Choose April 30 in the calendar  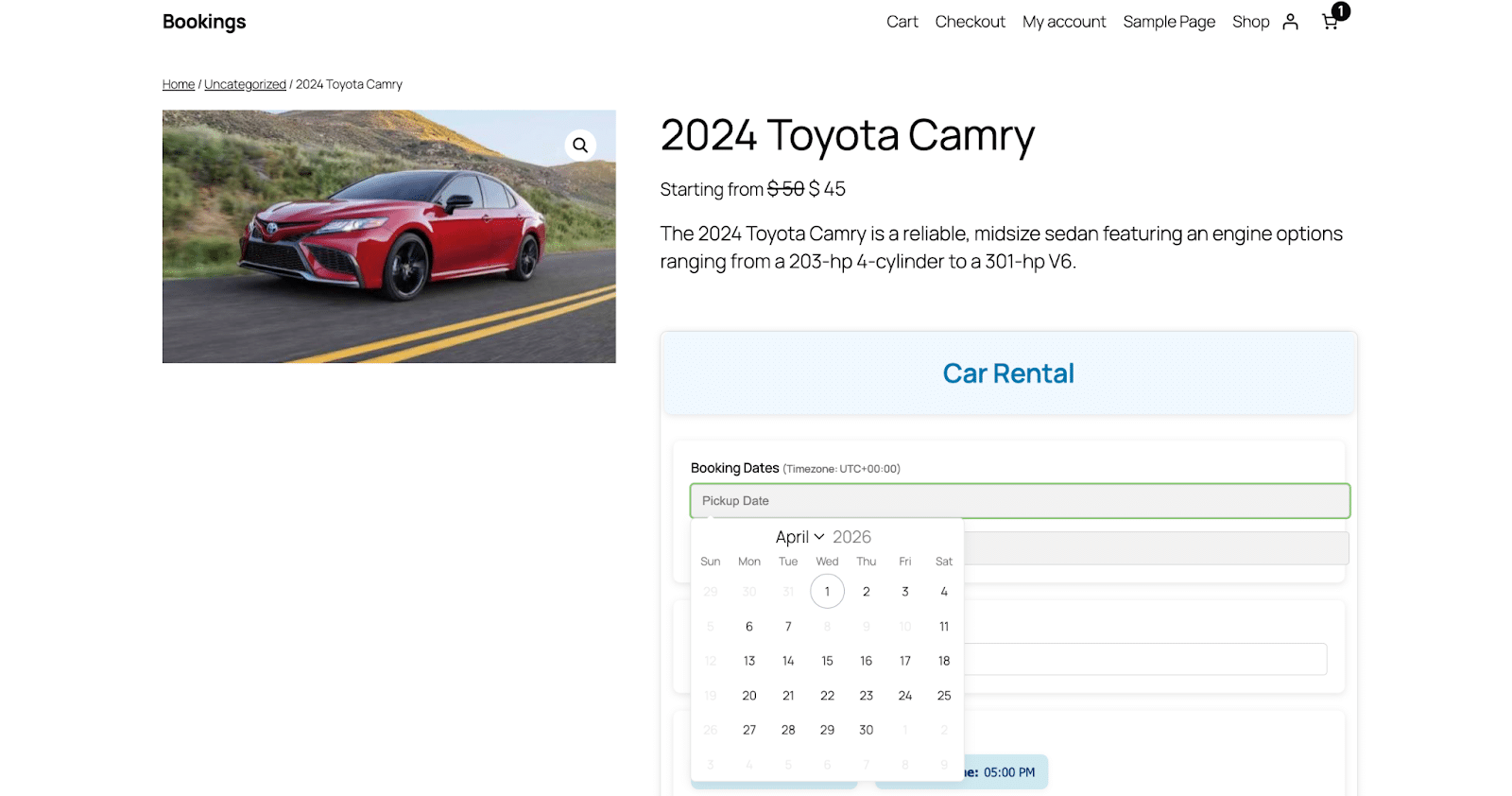pyautogui.click(x=866, y=730)
